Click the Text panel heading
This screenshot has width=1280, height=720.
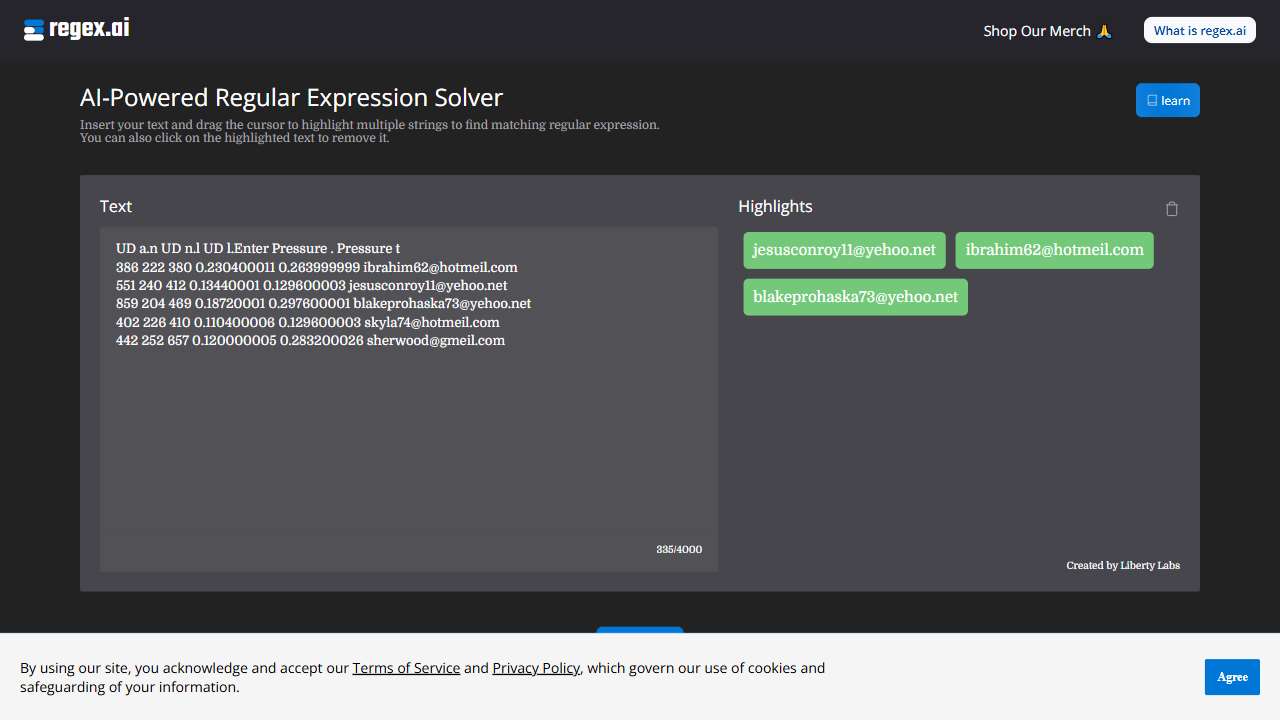click(x=116, y=206)
